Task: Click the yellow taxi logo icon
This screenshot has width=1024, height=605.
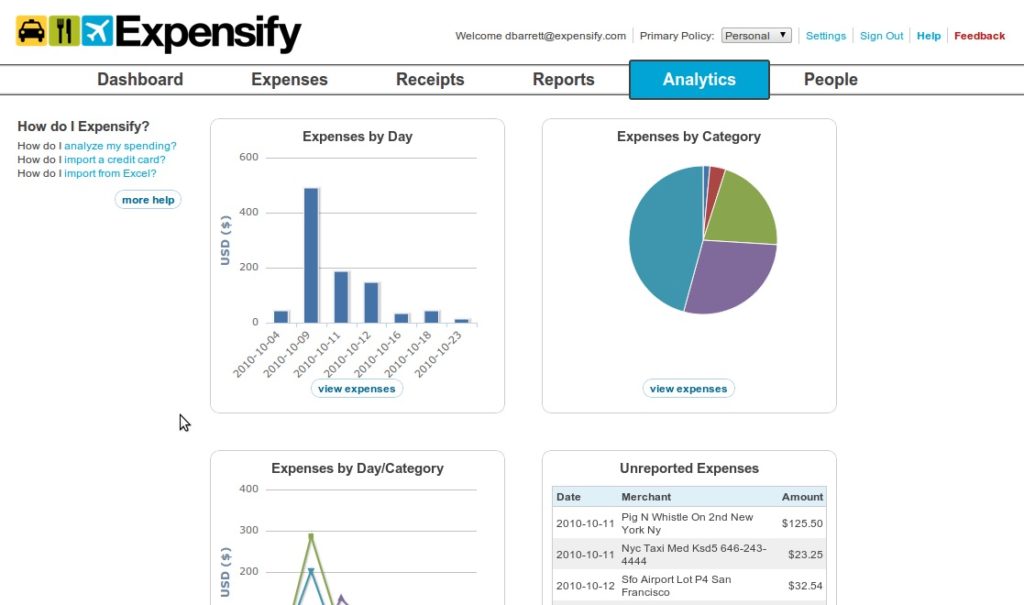Action: [x=31, y=31]
